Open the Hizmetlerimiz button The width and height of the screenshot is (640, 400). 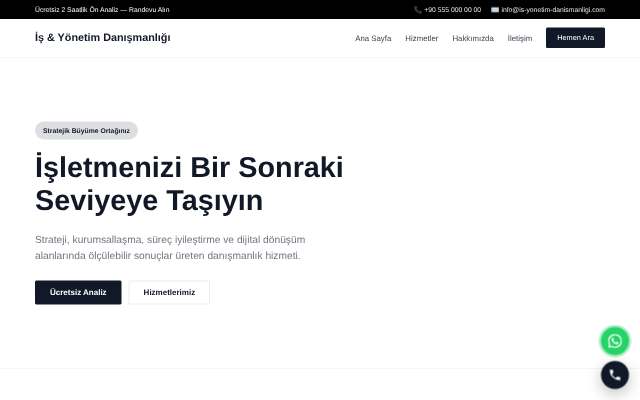(169, 292)
